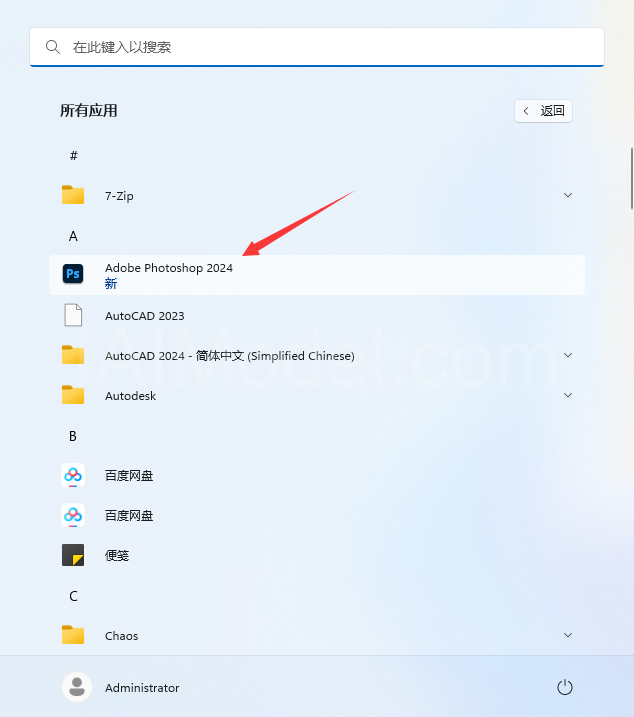This screenshot has width=634, height=717.
Task: Jump to letter A section header
Action: pos(73,236)
